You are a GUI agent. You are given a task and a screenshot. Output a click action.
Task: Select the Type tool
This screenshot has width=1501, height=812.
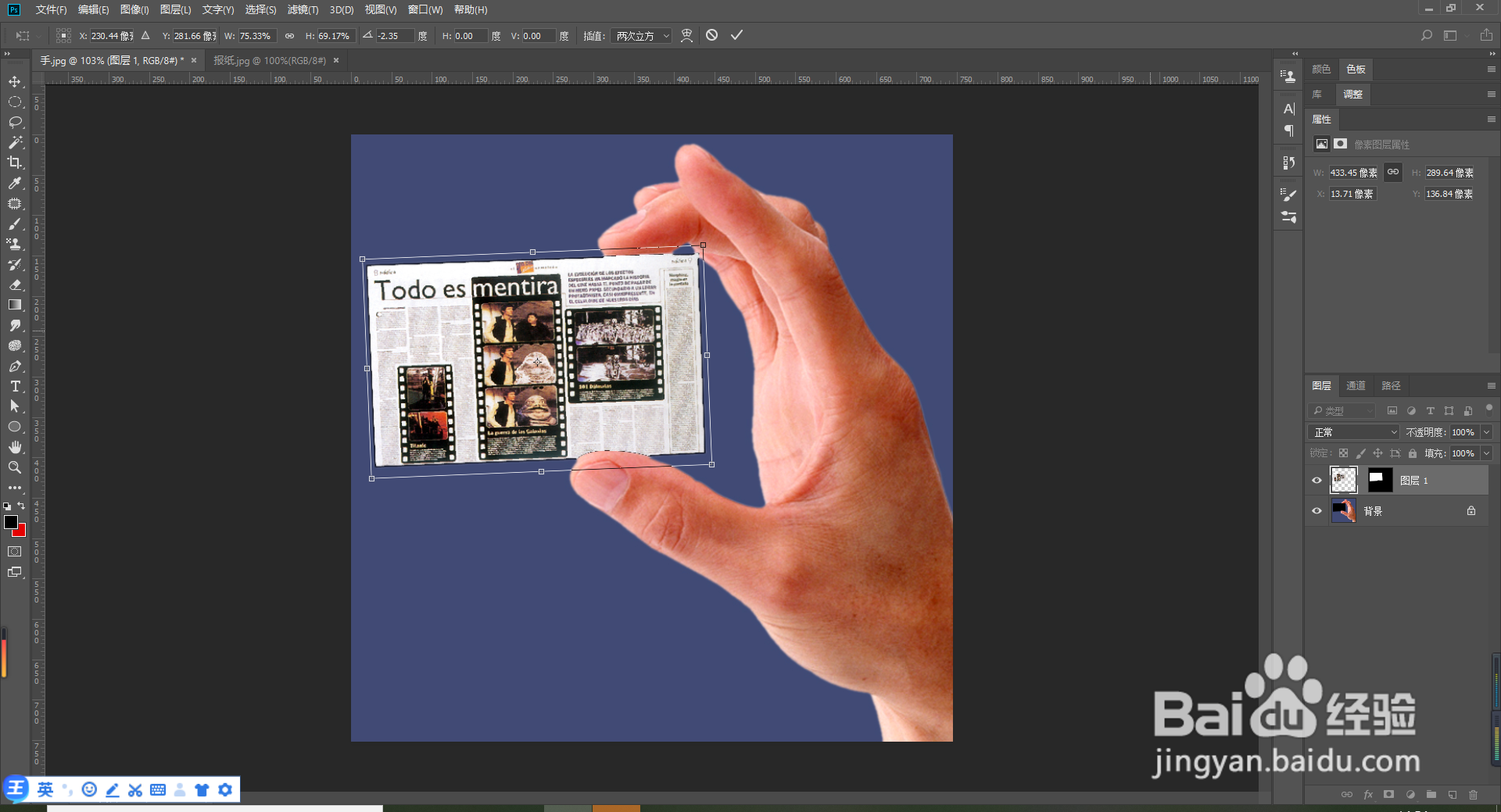pyautogui.click(x=15, y=386)
